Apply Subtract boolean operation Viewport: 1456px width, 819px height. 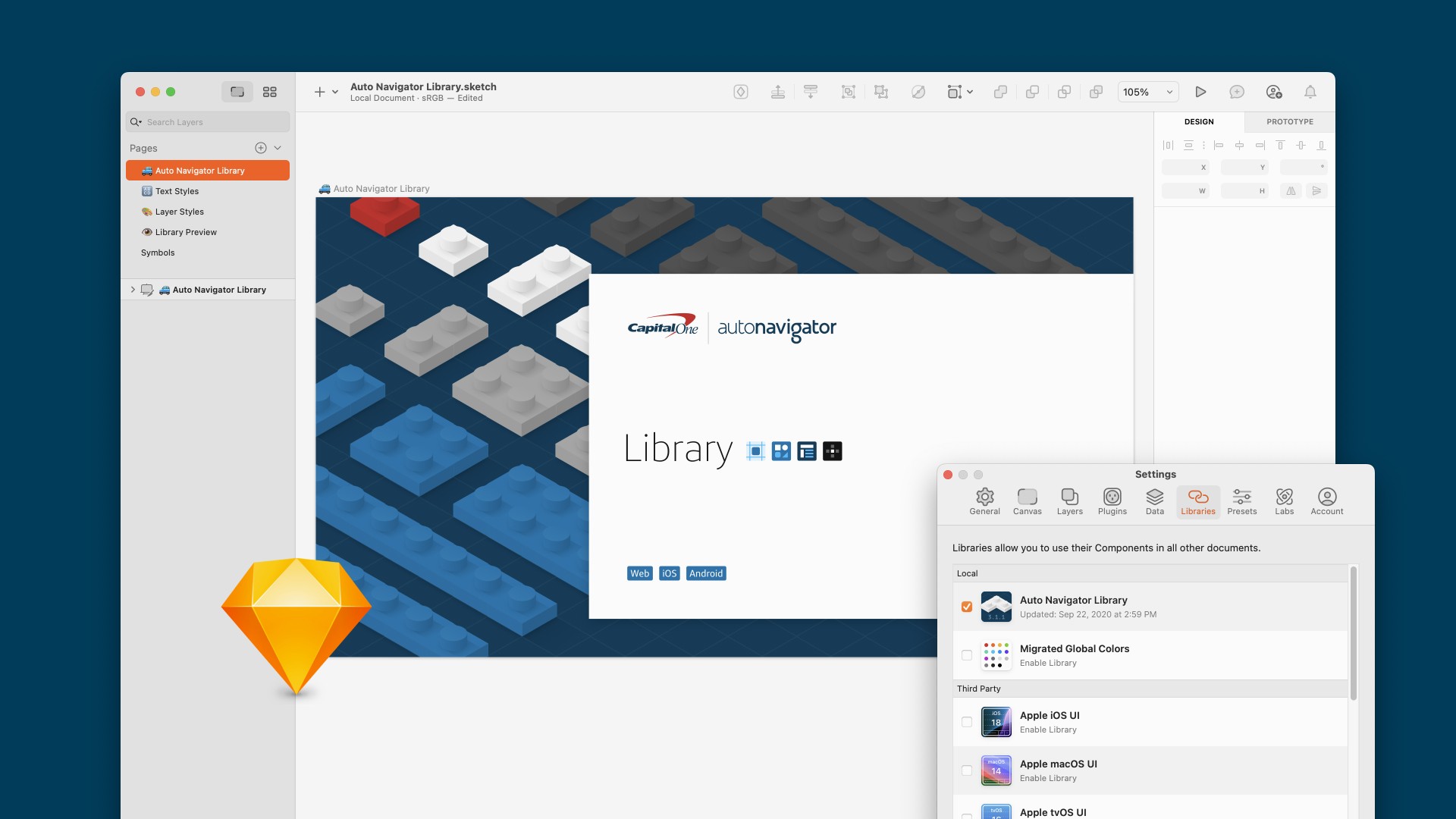click(1032, 92)
